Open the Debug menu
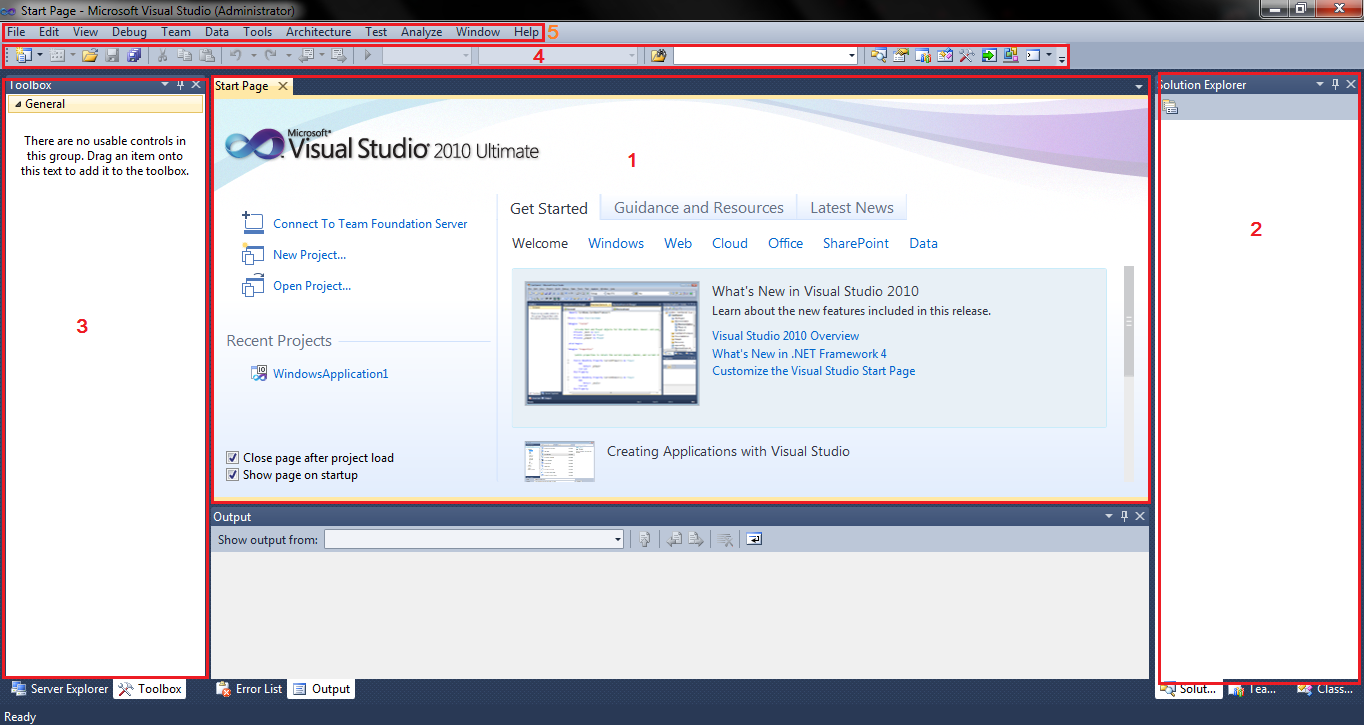 [x=129, y=31]
